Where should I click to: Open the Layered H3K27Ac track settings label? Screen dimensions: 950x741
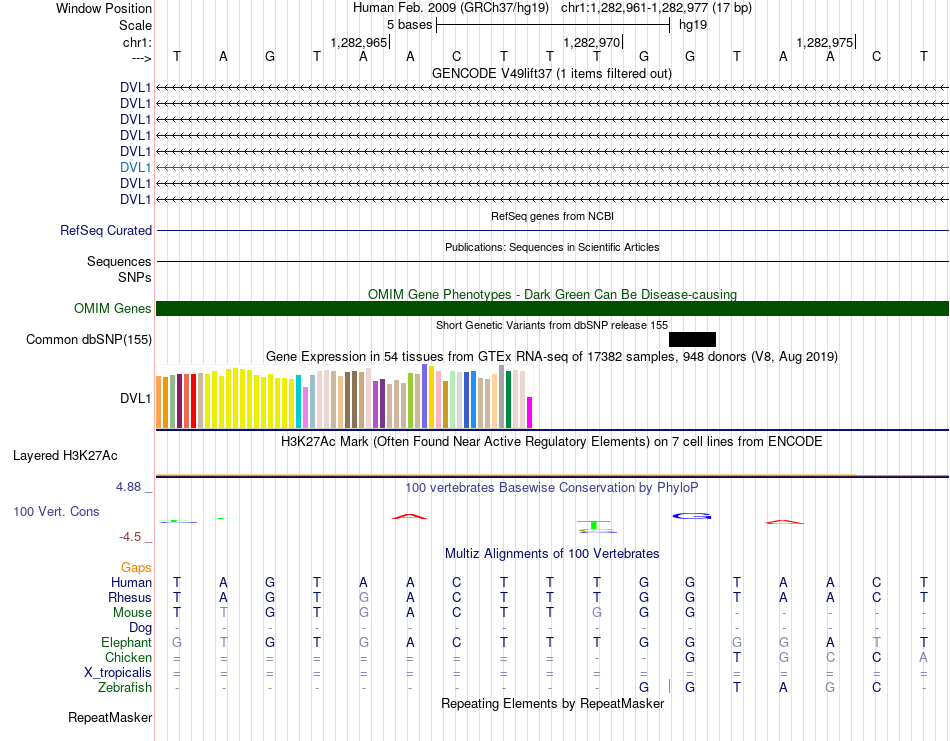tap(65, 456)
